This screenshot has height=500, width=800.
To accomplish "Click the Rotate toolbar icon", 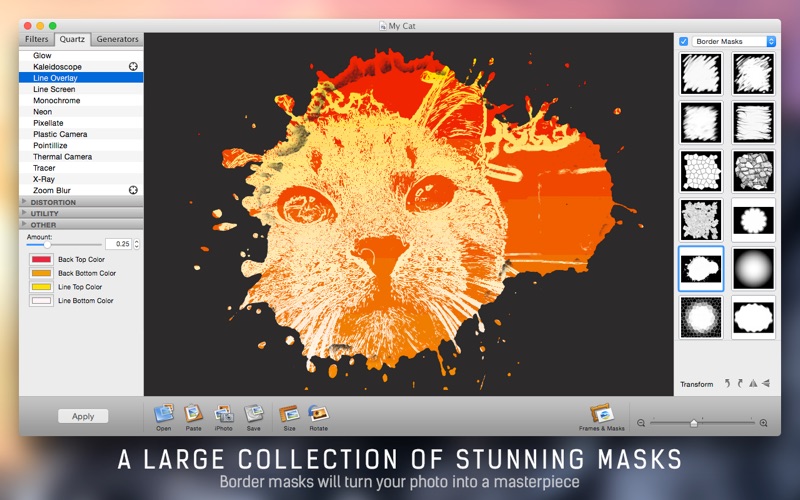I will coord(318,414).
